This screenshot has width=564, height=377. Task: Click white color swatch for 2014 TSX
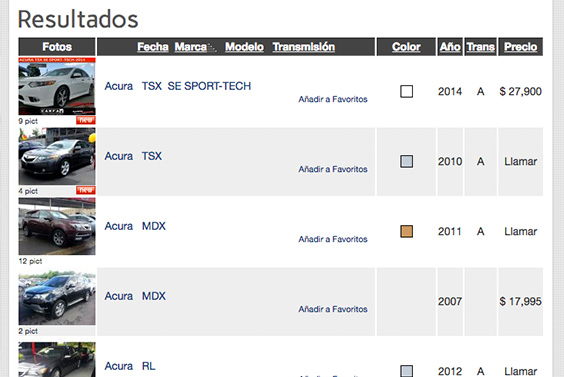[406, 91]
